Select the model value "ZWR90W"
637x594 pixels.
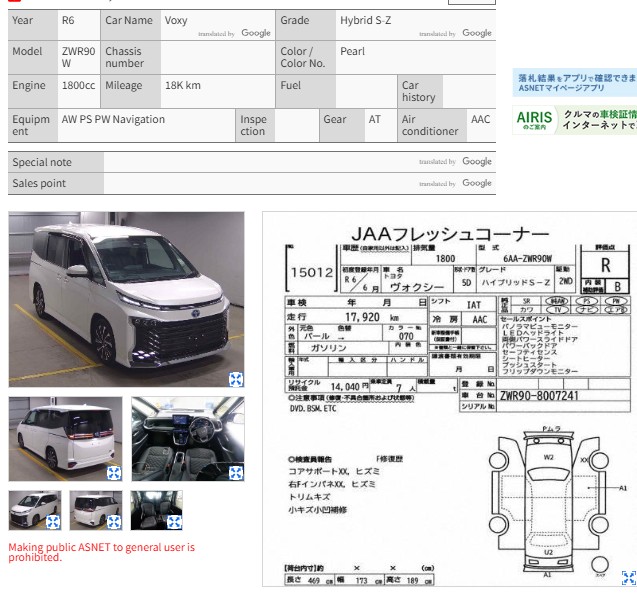pos(78,57)
